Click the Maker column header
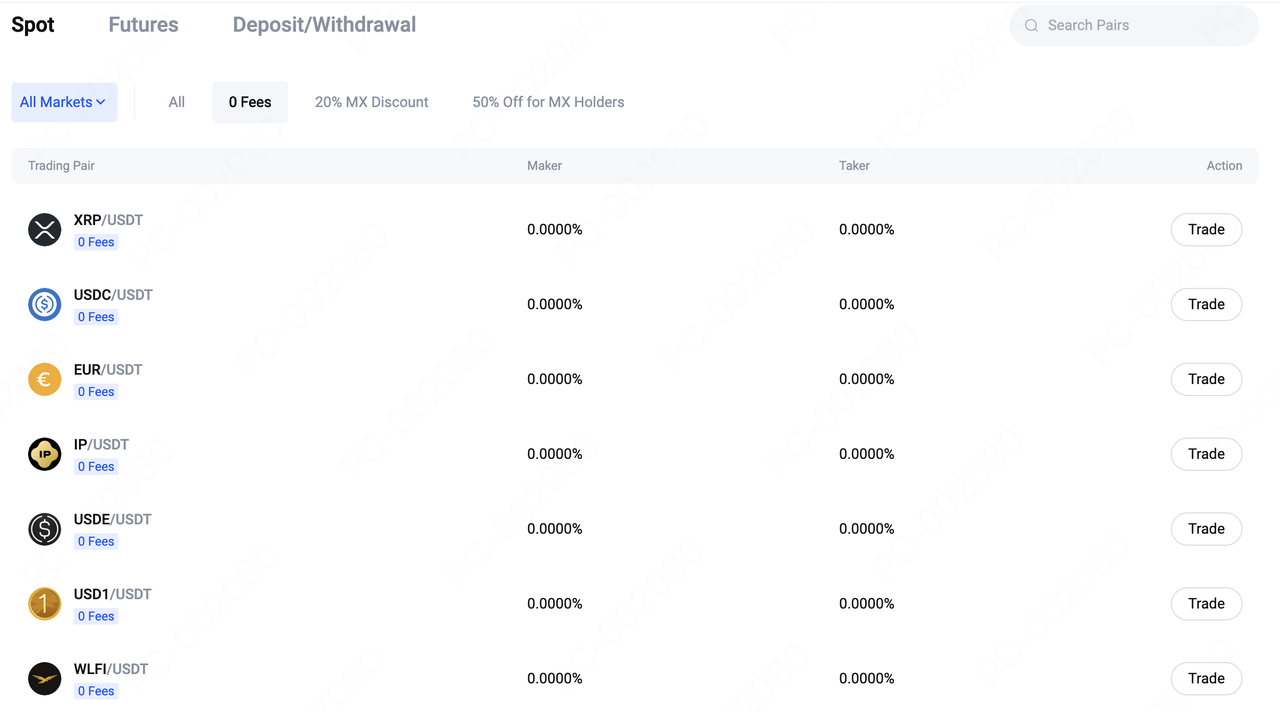Image resolution: width=1280 pixels, height=713 pixels. [544, 166]
